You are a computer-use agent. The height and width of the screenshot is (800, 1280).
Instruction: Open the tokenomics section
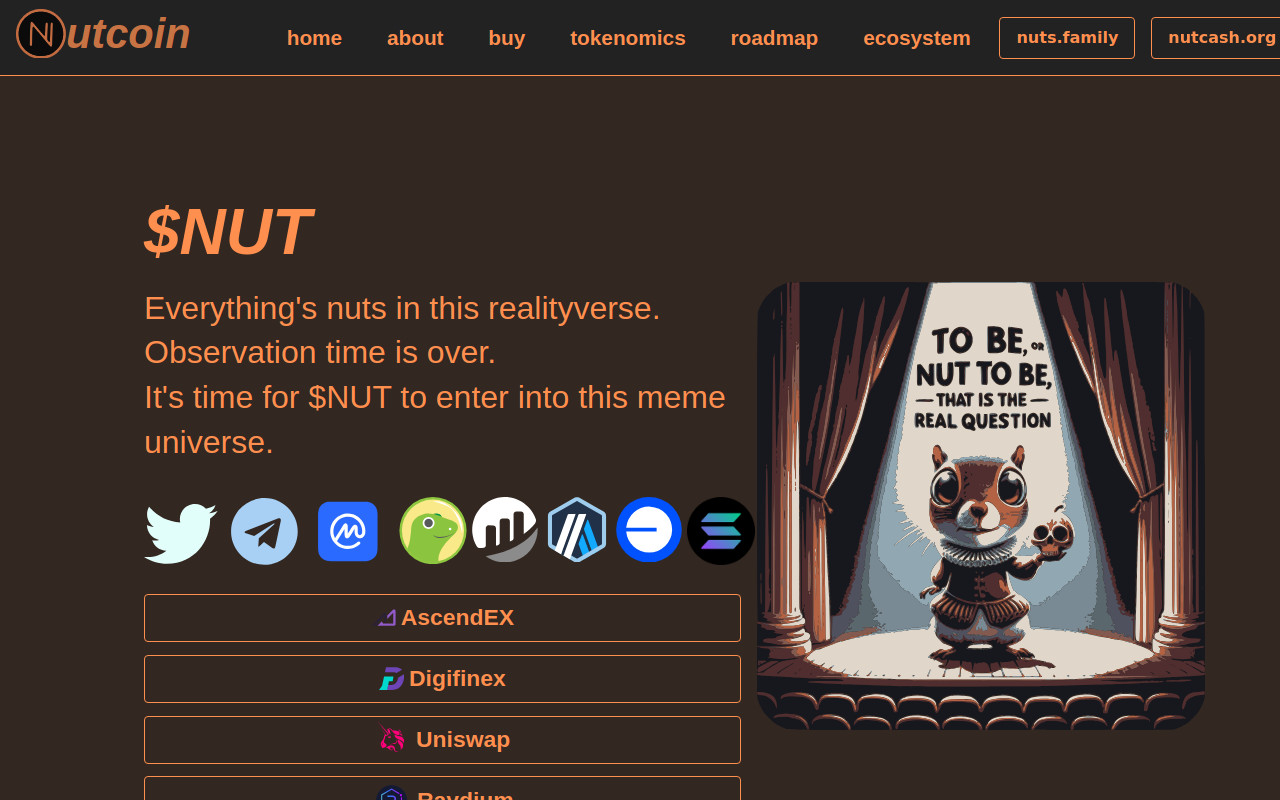click(628, 38)
